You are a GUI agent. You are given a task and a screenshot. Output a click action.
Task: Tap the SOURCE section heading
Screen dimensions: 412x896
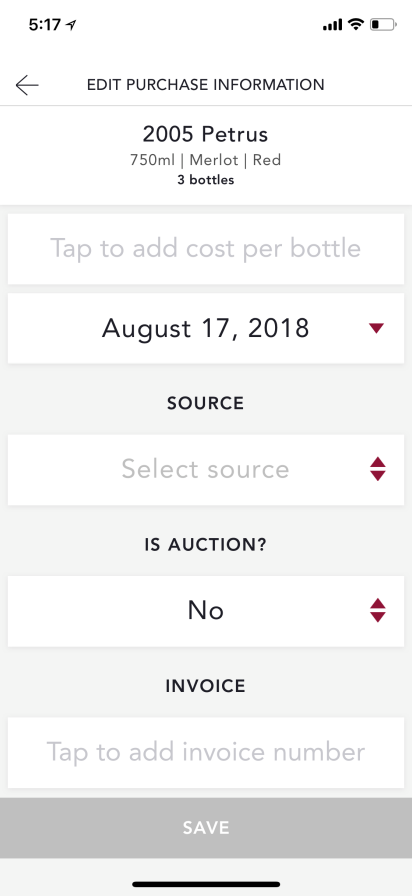(206, 403)
